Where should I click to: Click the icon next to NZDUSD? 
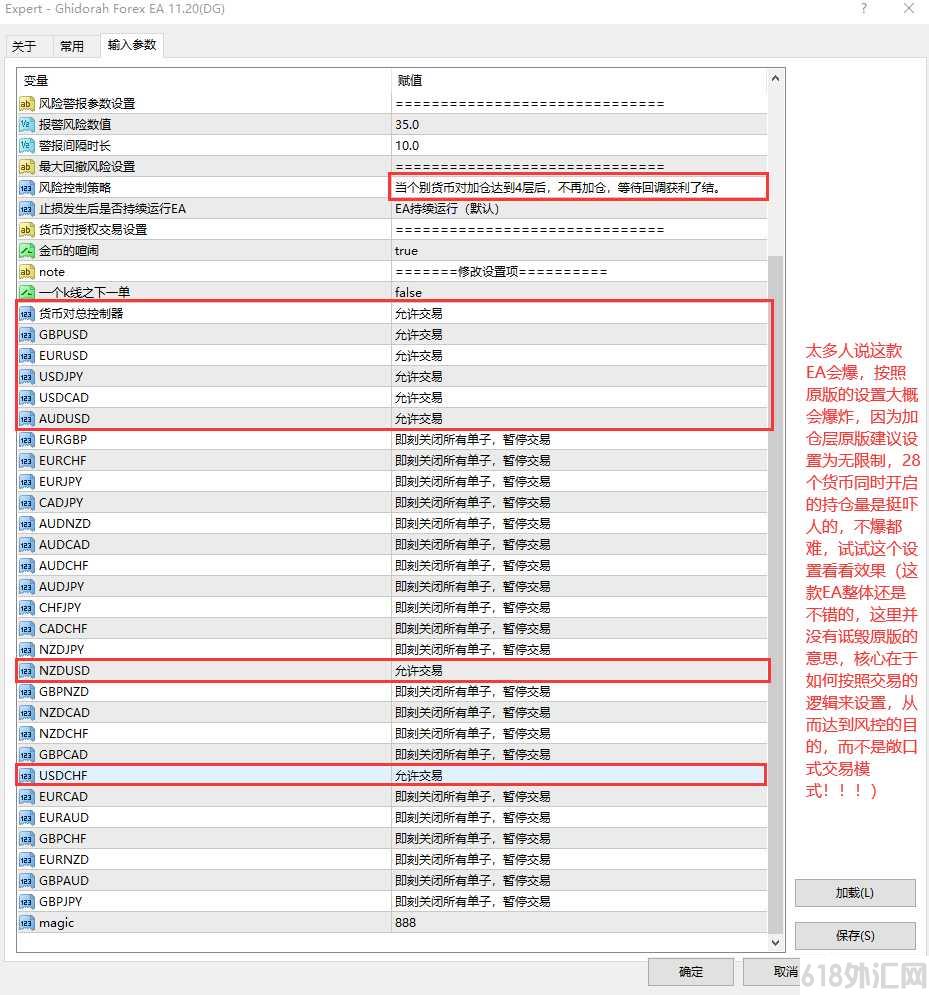pos(26,670)
